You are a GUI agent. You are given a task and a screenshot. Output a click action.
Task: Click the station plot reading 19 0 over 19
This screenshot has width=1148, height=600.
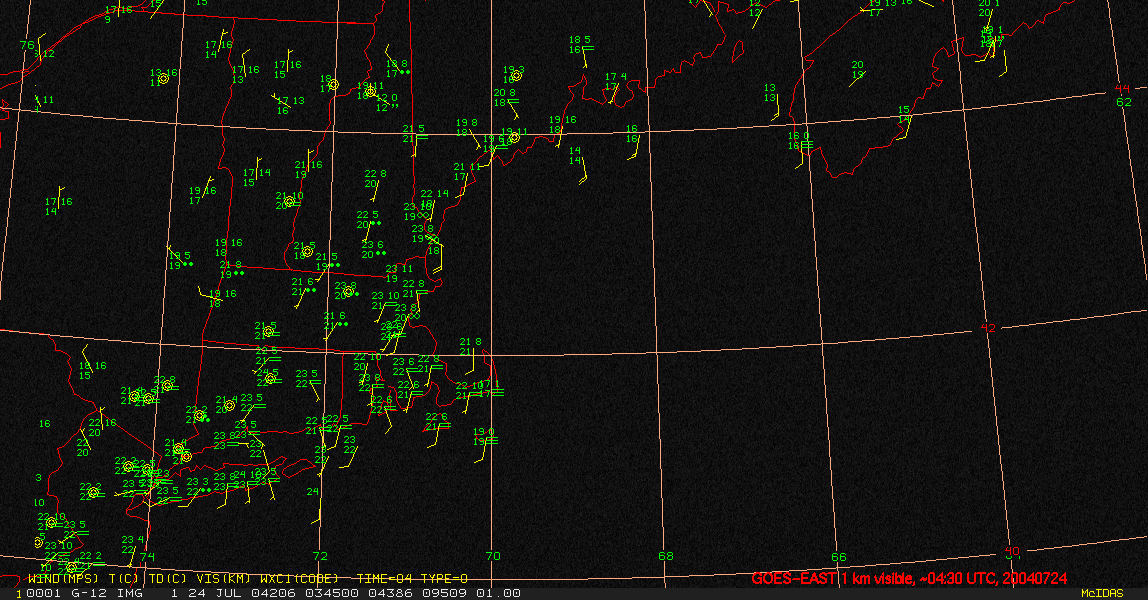coord(484,437)
